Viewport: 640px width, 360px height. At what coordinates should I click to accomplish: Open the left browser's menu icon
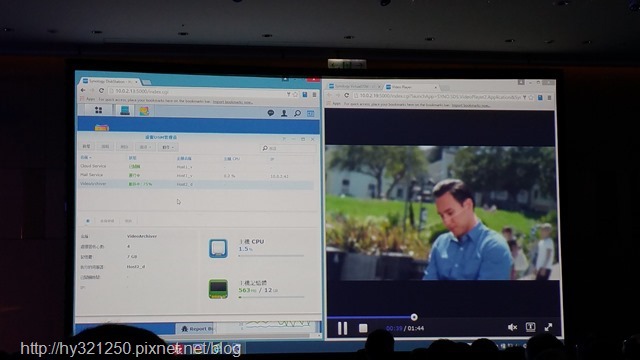click(x=314, y=95)
